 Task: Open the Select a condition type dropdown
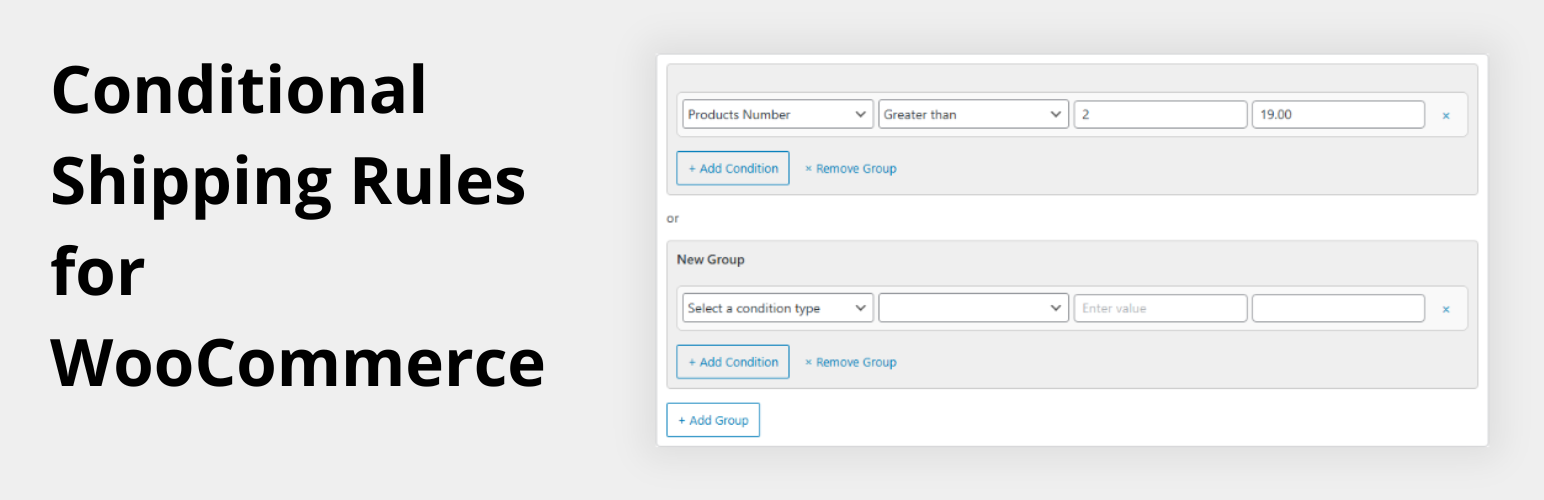click(x=777, y=309)
